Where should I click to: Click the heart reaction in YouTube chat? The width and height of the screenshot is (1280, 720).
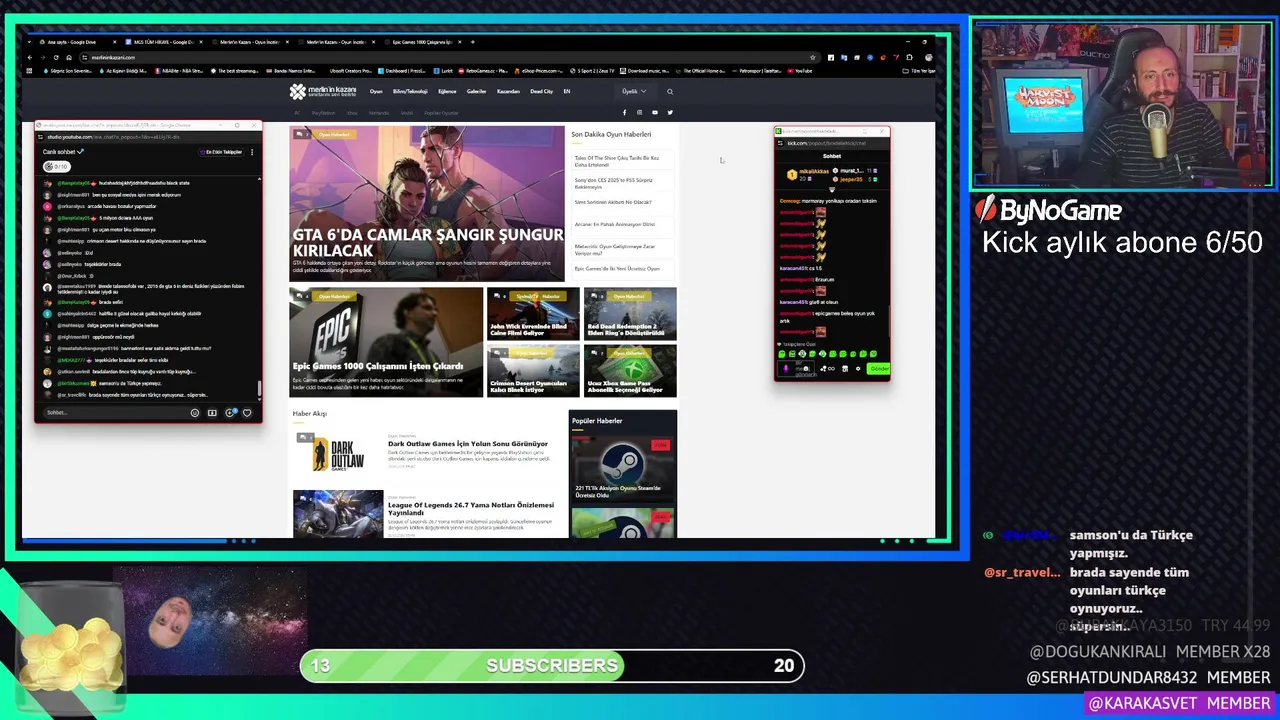pyautogui.click(x=247, y=412)
